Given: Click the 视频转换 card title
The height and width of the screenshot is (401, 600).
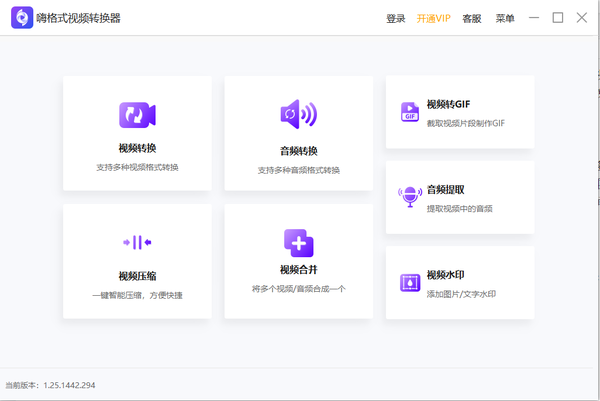Looking at the screenshot, I should [137, 149].
